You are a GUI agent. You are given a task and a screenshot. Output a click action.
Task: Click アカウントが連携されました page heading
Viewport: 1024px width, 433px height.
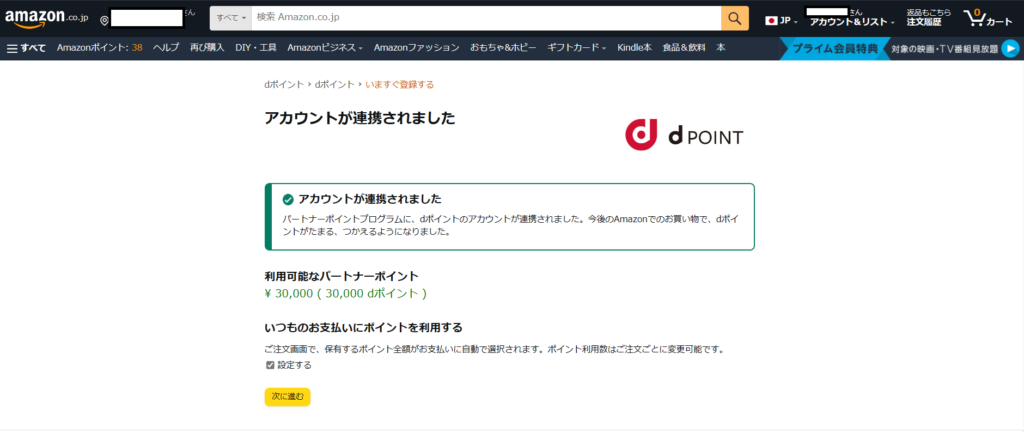pos(360,118)
